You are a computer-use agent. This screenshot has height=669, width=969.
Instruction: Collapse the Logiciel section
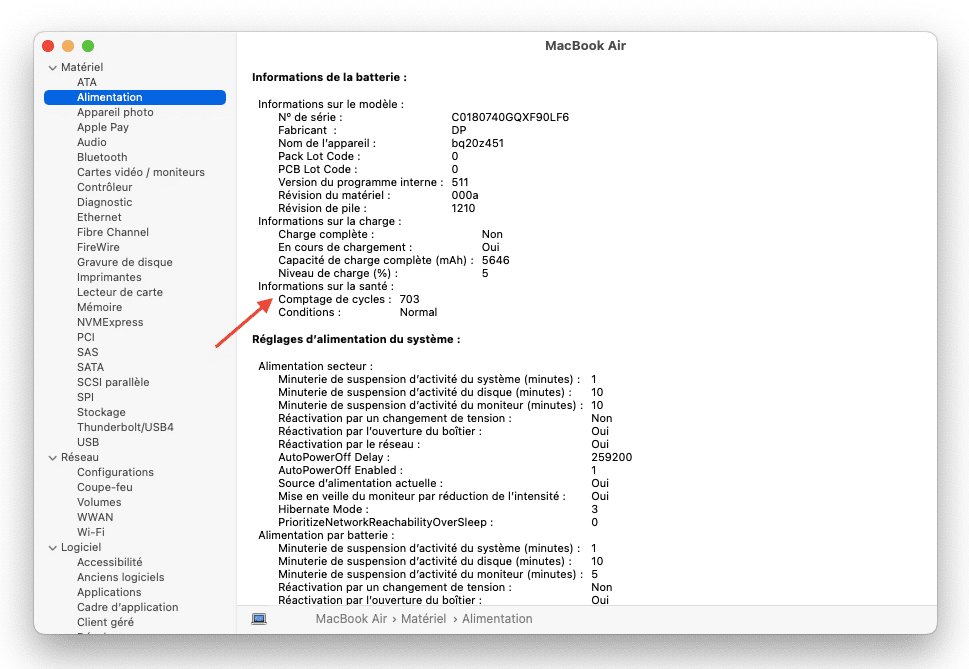tap(53, 548)
